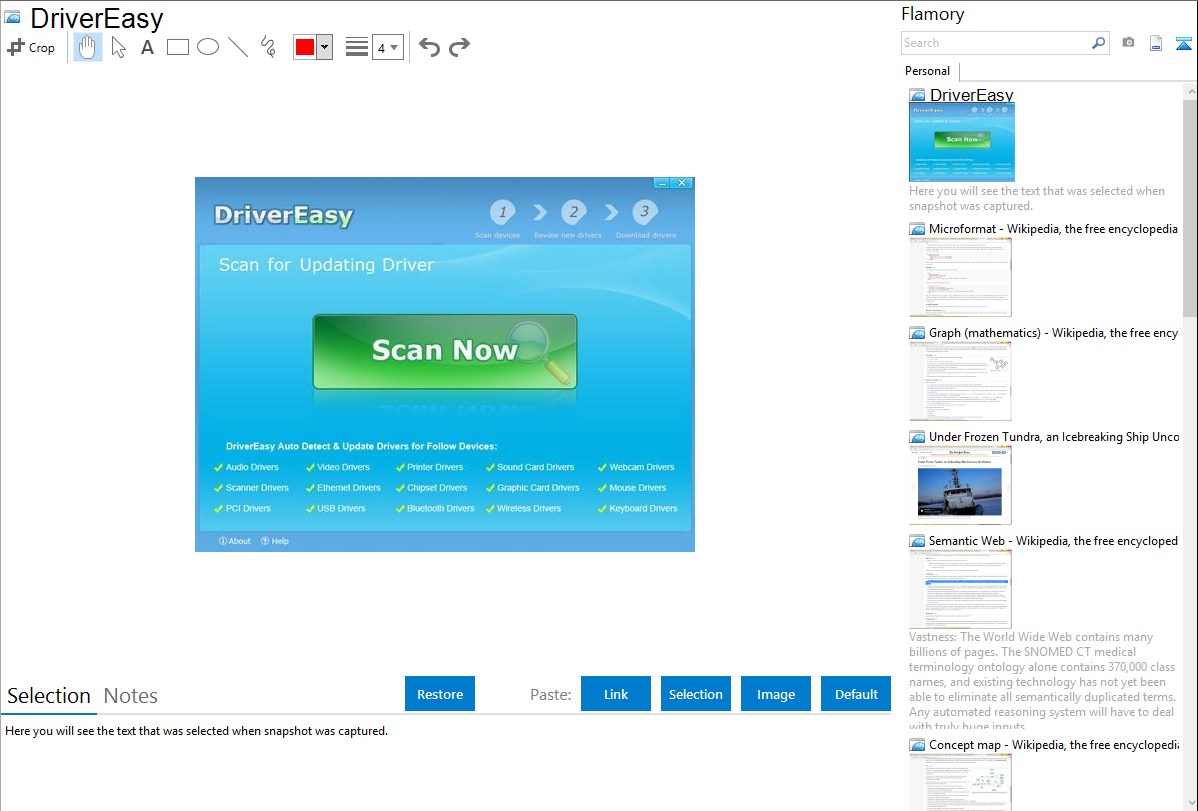This screenshot has width=1198, height=811.
Task: Select the Graph (mathematics) - Wikipedia title
Action: click(x=1053, y=333)
